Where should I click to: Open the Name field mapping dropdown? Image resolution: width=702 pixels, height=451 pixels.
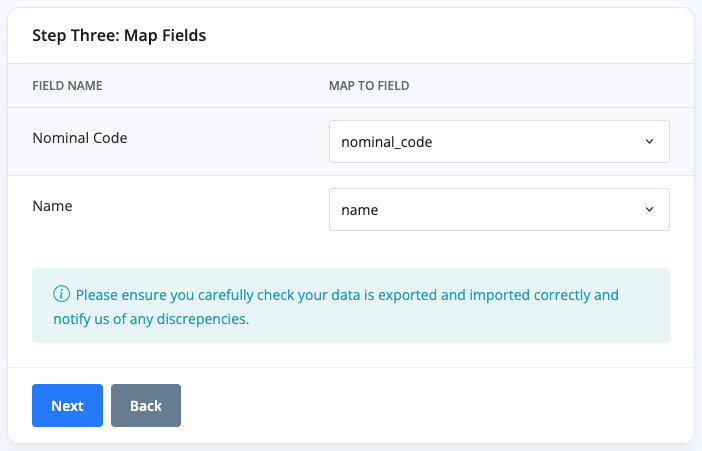(x=498, y=210)
